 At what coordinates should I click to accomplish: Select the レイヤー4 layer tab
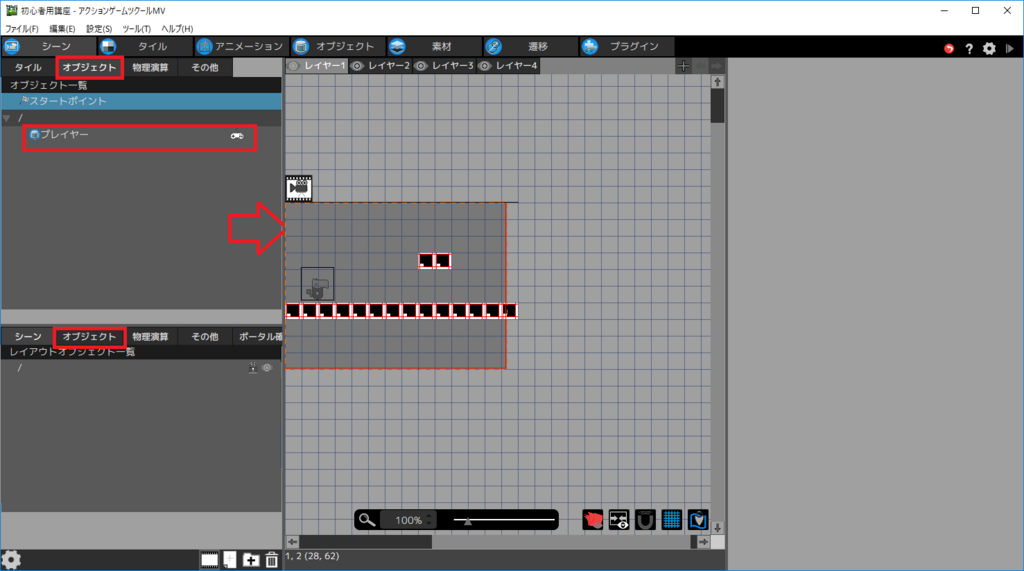[x=508, y=66]
